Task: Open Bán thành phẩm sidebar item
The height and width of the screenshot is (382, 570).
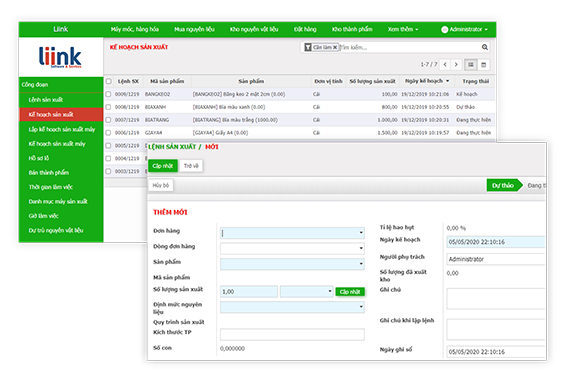Action: pyautogui.click(x=61, y=173)
